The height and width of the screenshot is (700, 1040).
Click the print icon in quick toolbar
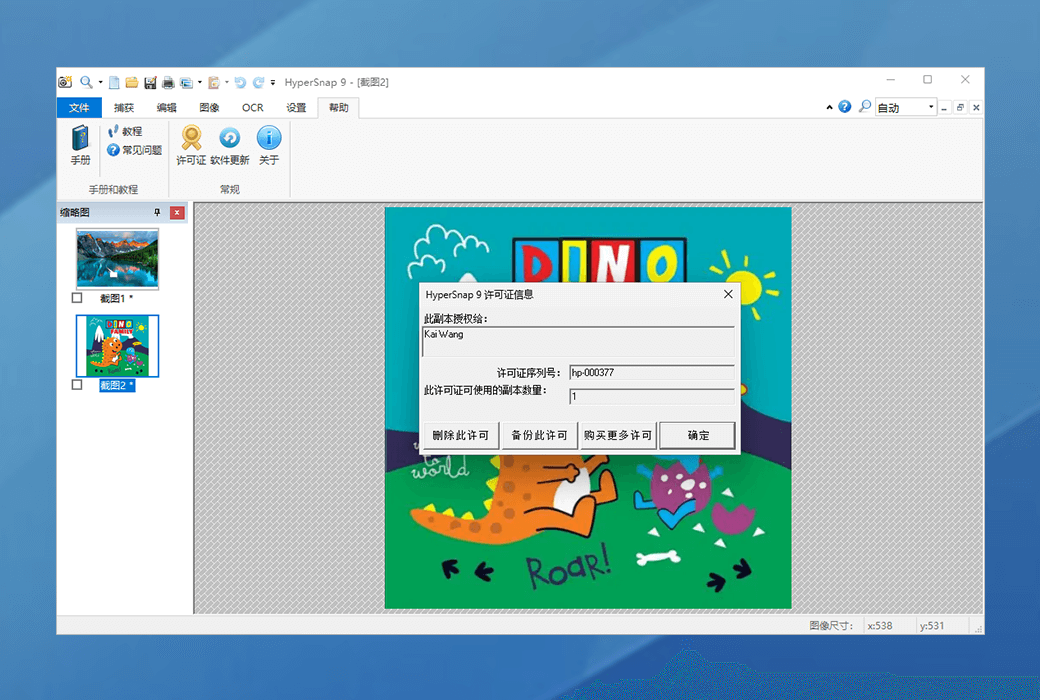pyautogui.click(x=168, y=82)
